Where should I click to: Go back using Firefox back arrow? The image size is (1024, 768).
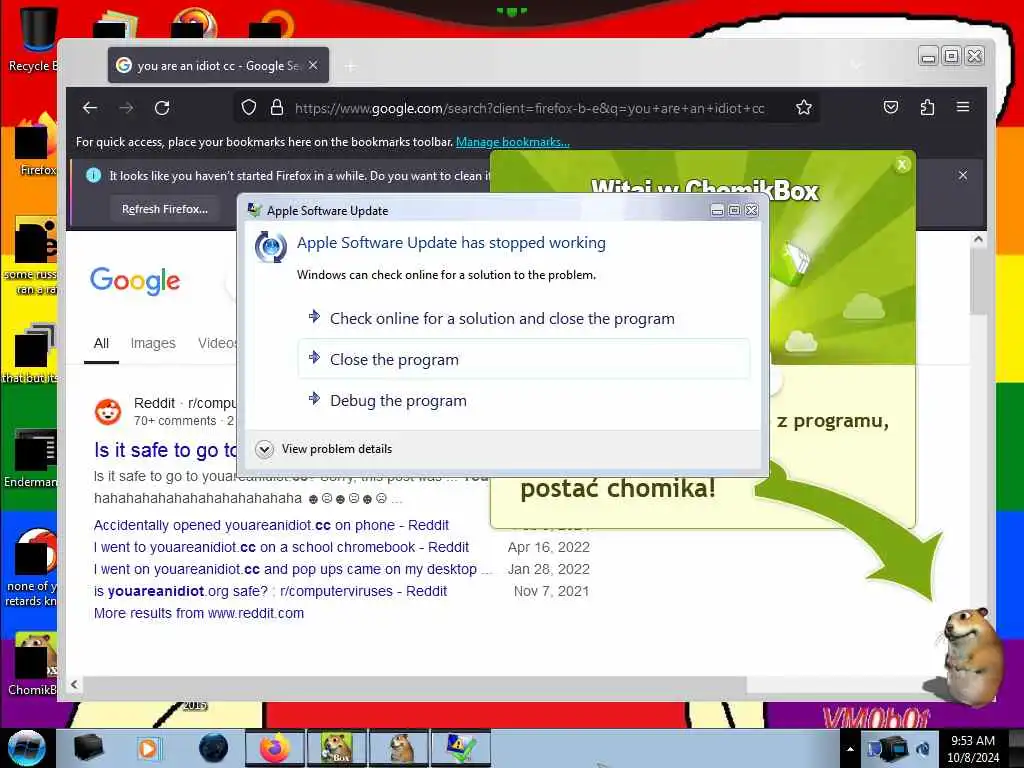click(x=90, y=108)
